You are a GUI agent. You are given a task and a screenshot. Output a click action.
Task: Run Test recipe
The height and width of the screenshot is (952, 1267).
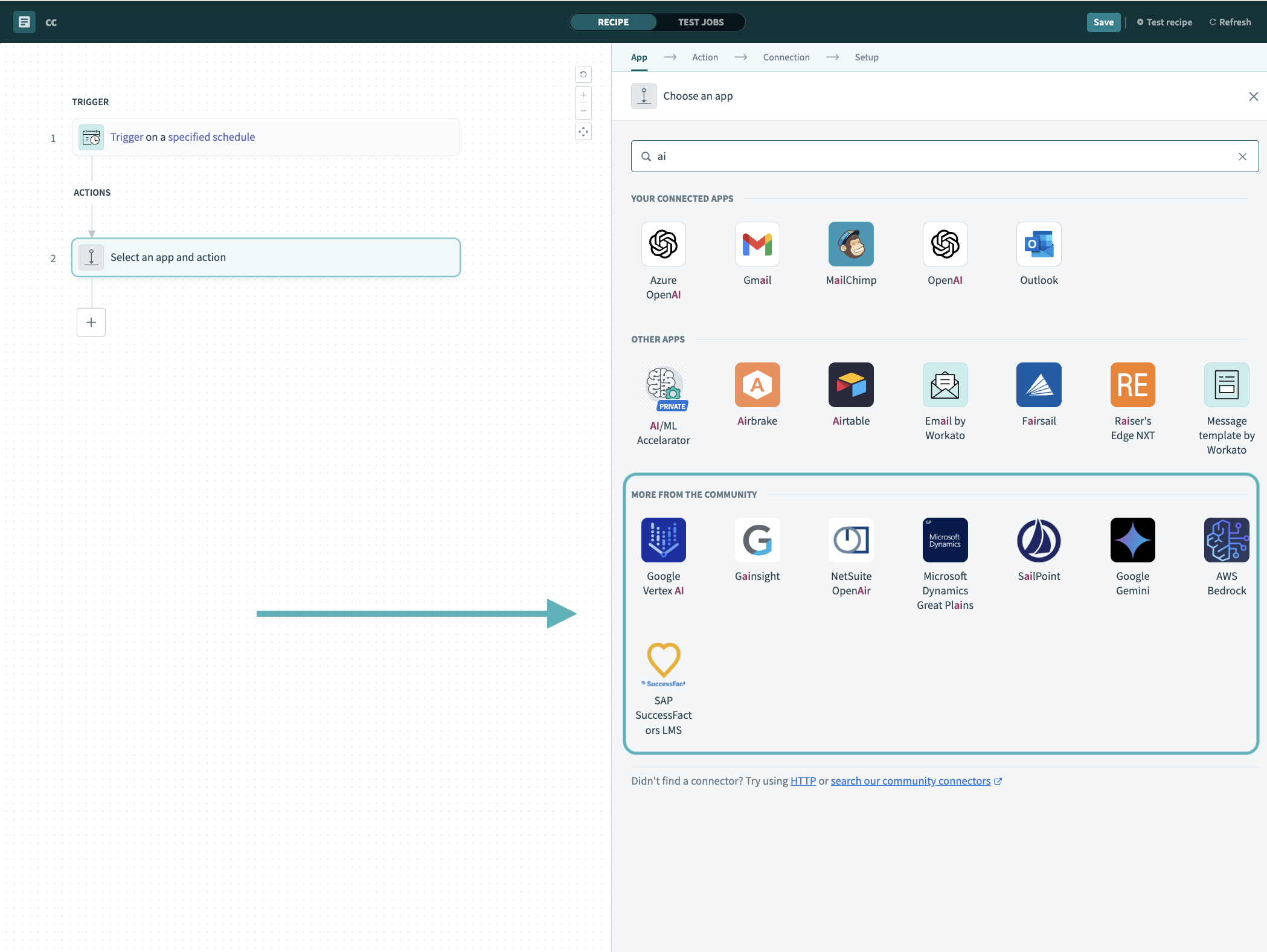1164,22
